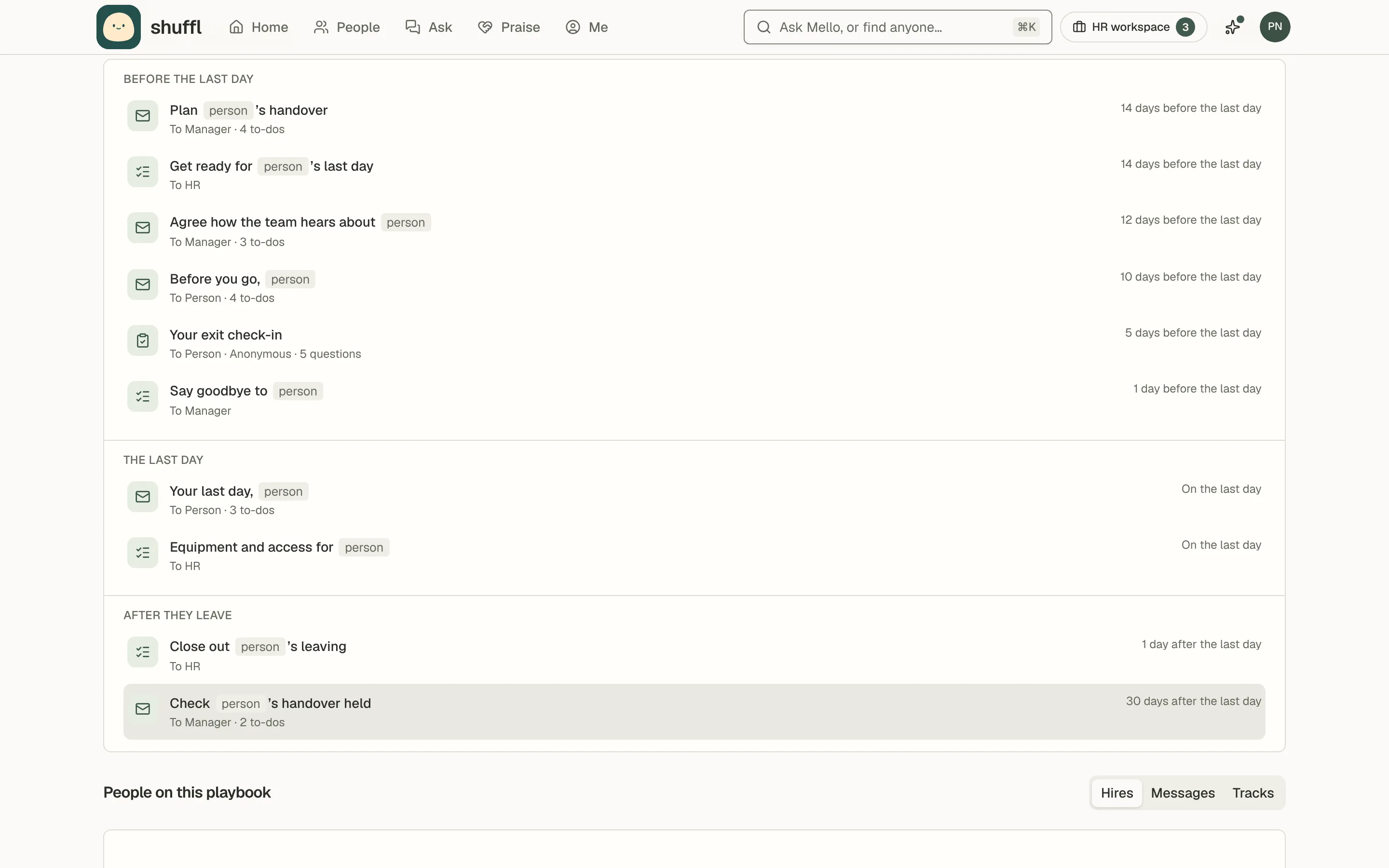Click the 3 badge on HR workspace
This screenshot has height=868, width=1389.
coord(1185,27)
